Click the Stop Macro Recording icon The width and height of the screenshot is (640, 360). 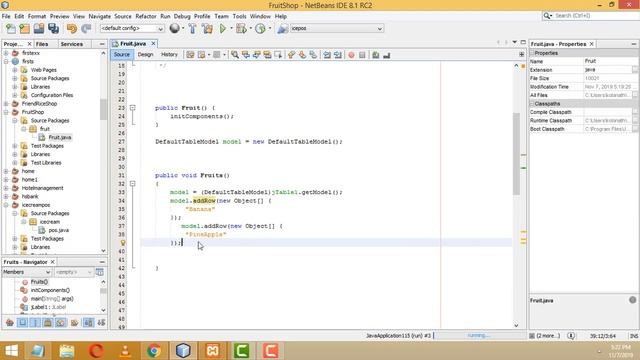pyautogui.click(x=362, y=55)
